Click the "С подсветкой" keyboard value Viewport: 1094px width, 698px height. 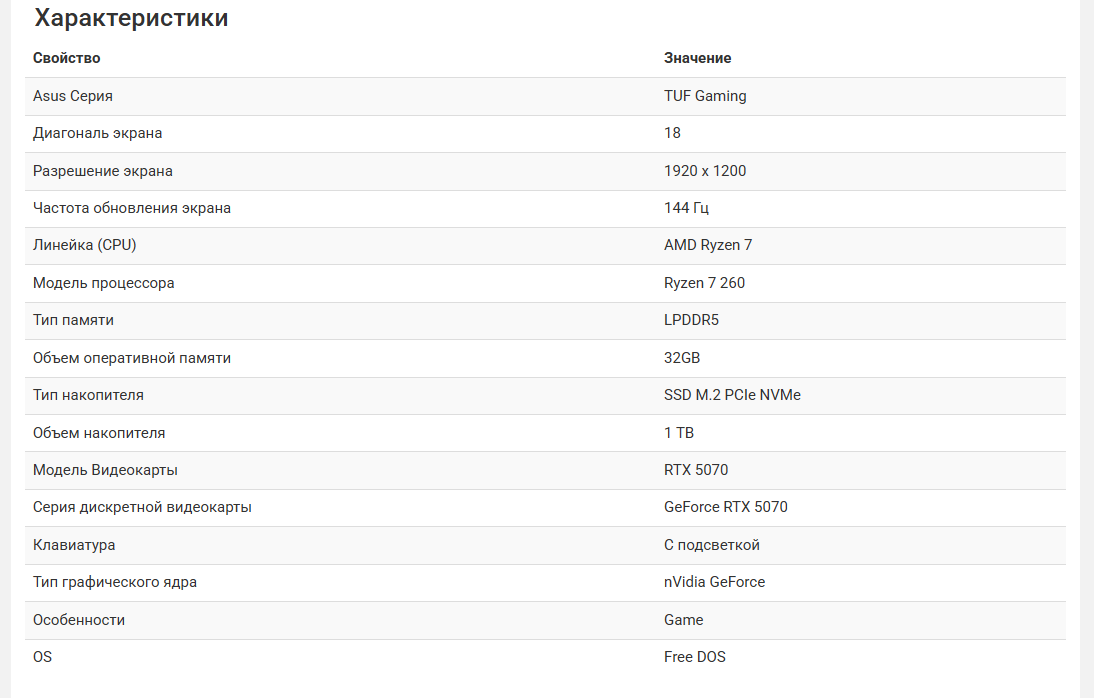tap(712, 545)
